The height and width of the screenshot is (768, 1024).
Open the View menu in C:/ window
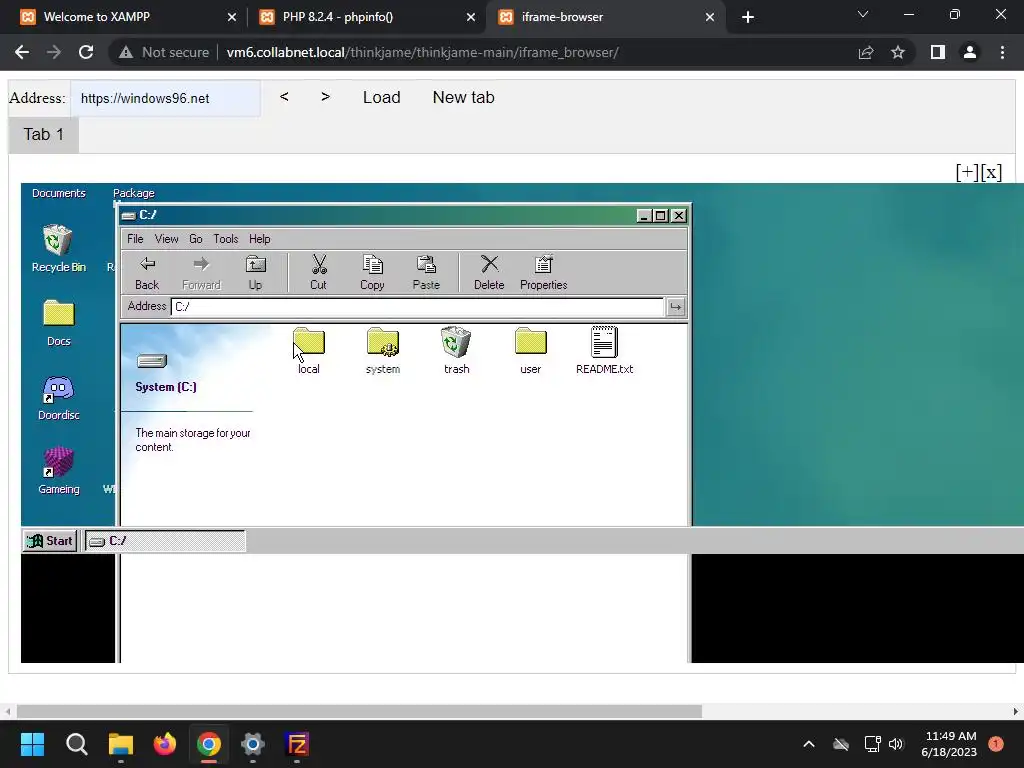(x=167, y=239)
